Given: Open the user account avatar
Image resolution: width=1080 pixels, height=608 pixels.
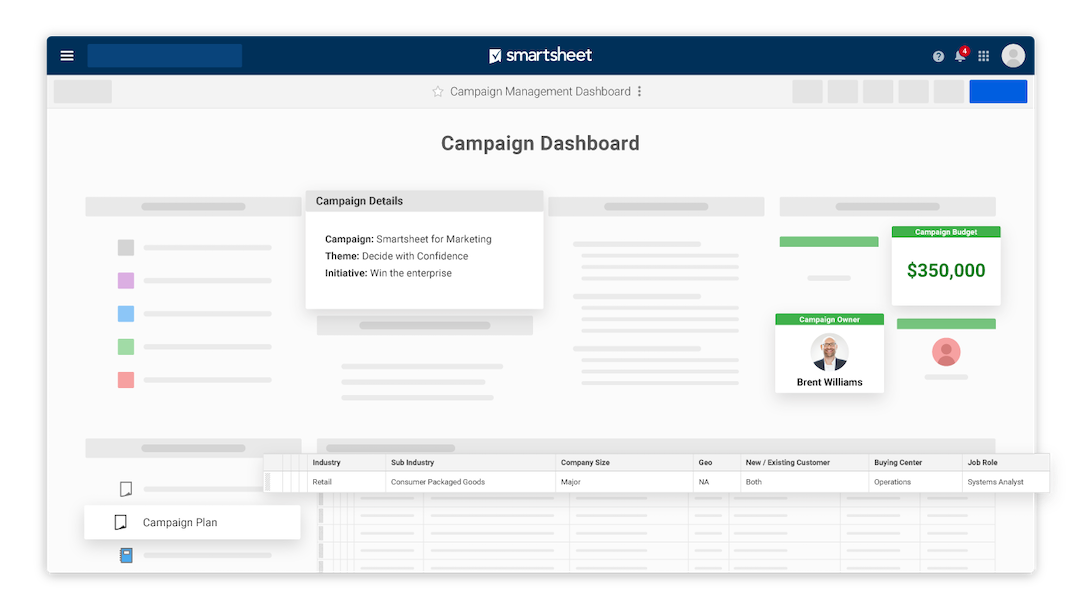Looking at the screenshot, I should [1013, 56].
